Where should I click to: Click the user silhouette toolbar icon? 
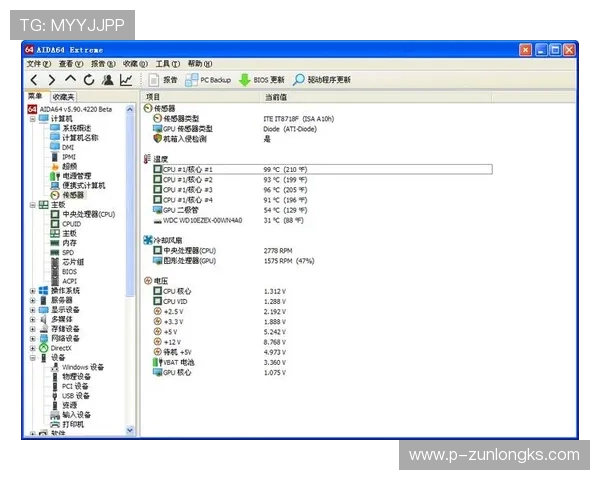click(107, 80)
